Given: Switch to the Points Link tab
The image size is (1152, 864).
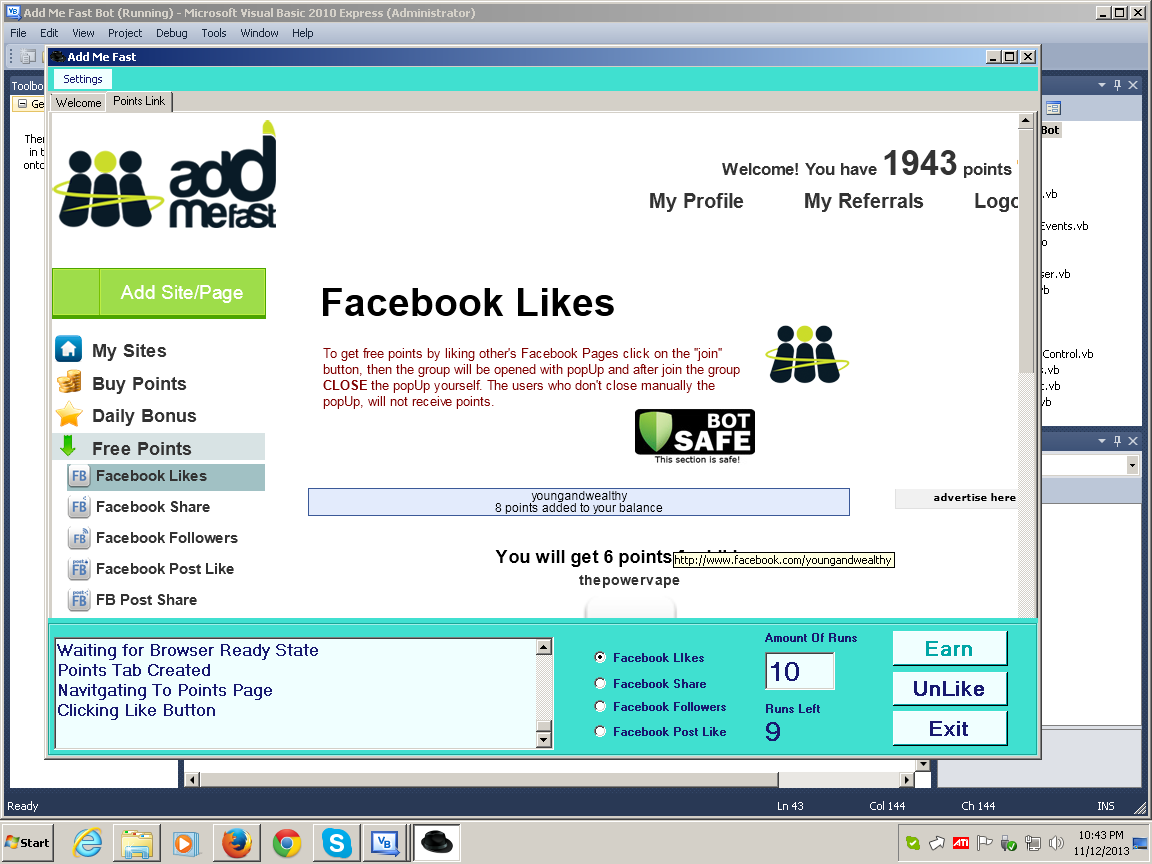Looking at the screenshot, I should 139,101.
